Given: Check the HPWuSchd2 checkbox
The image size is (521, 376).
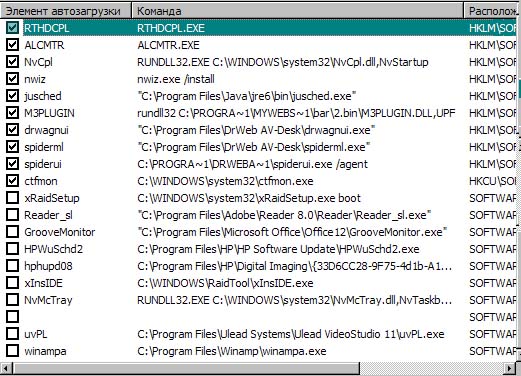Looking at the screenshot, I should point(12,249).
